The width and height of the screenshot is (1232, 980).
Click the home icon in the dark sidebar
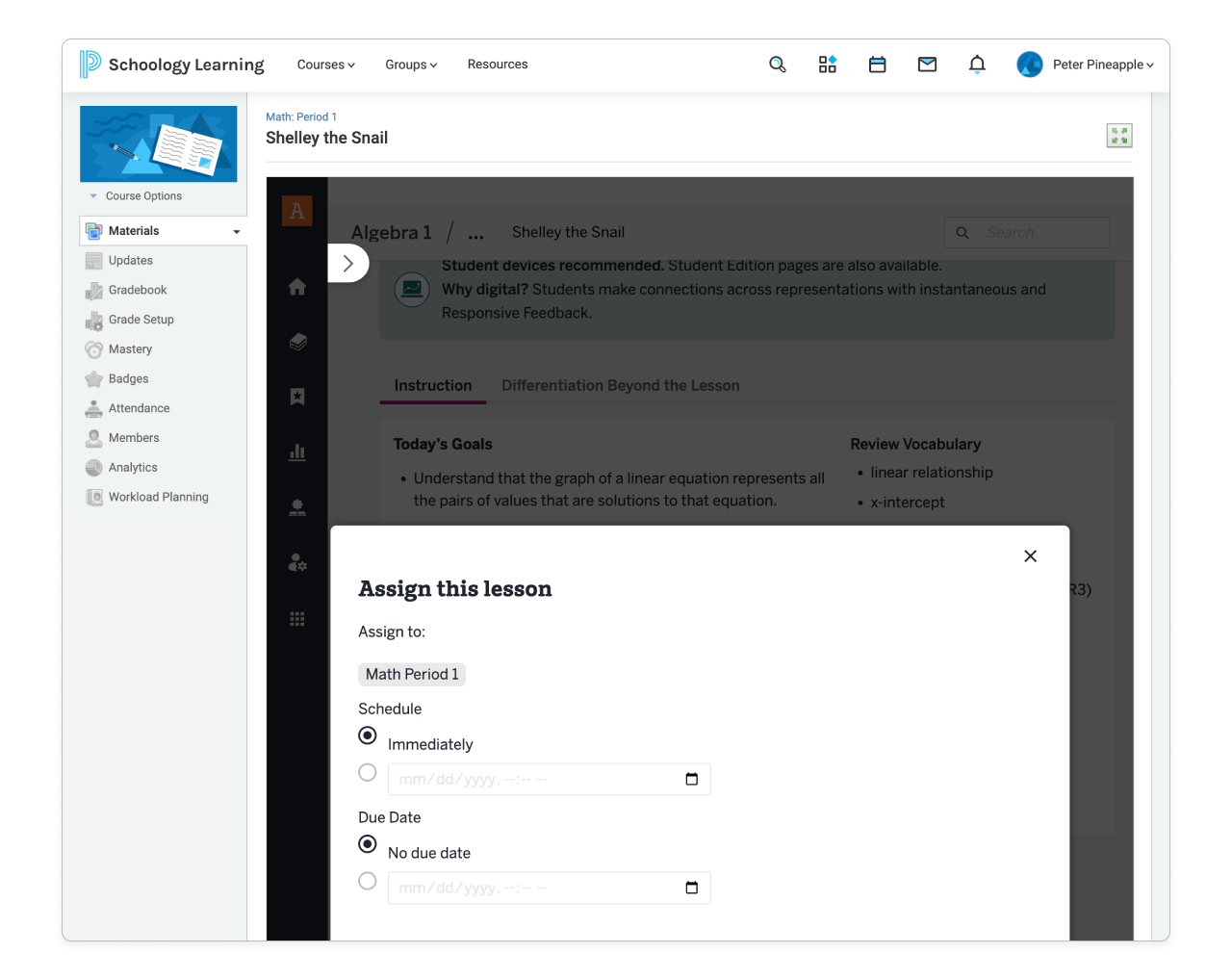[297, 286]
